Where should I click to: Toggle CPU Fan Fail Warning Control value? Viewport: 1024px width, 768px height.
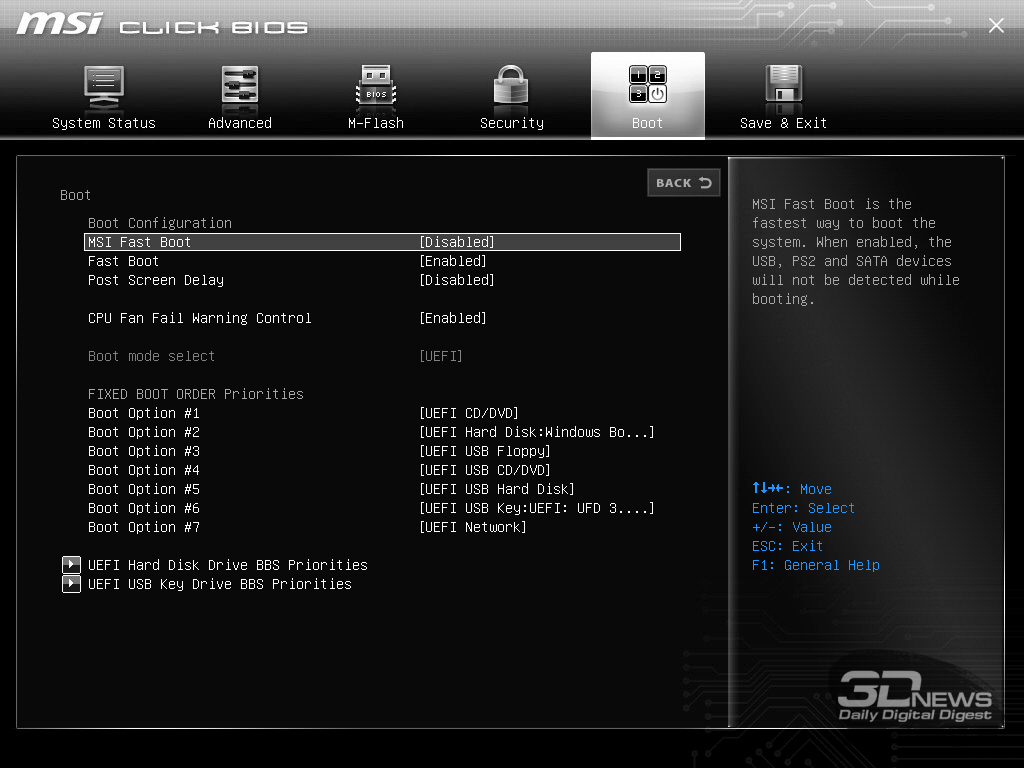[x=453, y=318]
